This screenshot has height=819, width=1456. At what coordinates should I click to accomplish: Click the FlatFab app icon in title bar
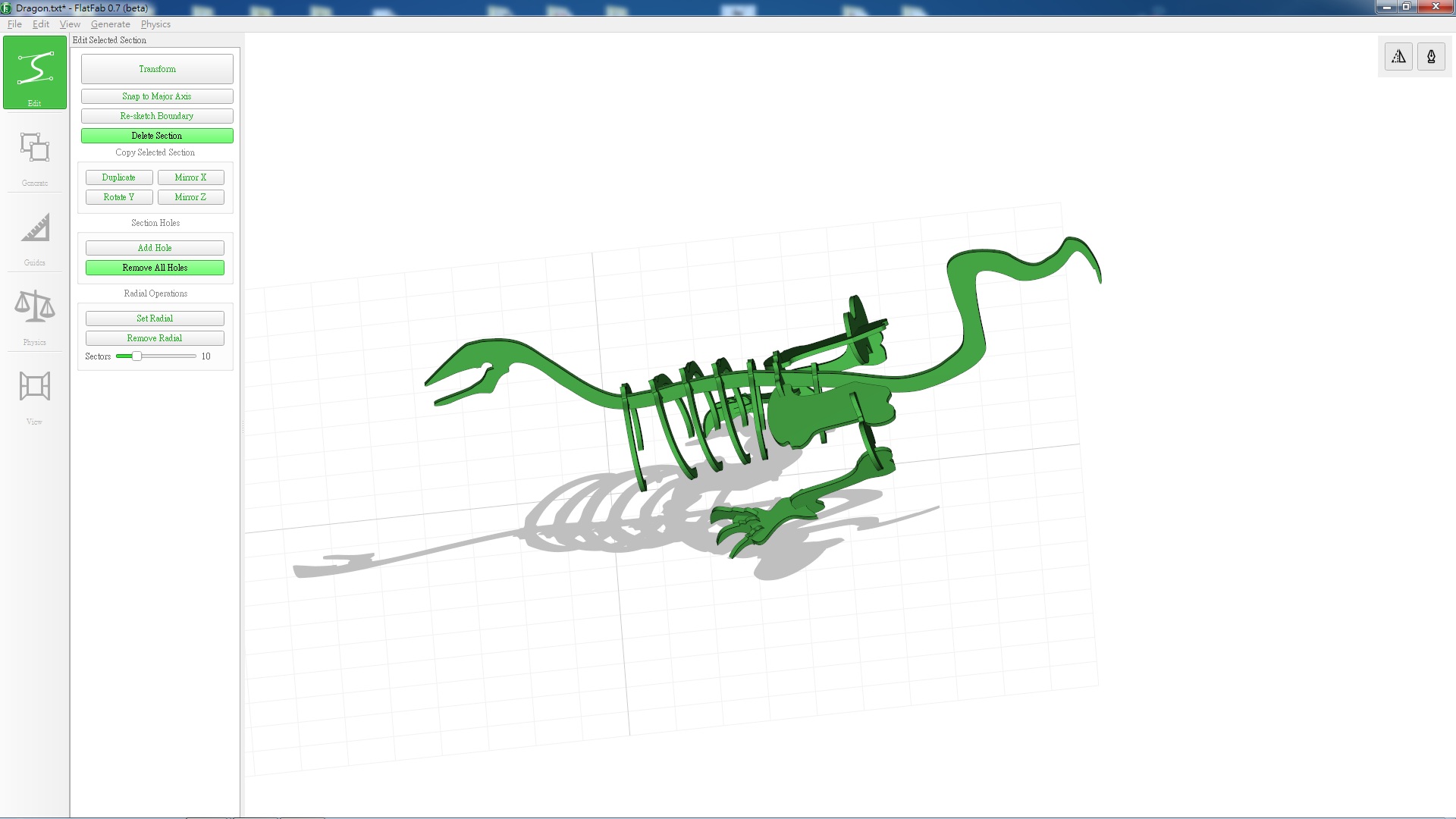tap(6, 8)
